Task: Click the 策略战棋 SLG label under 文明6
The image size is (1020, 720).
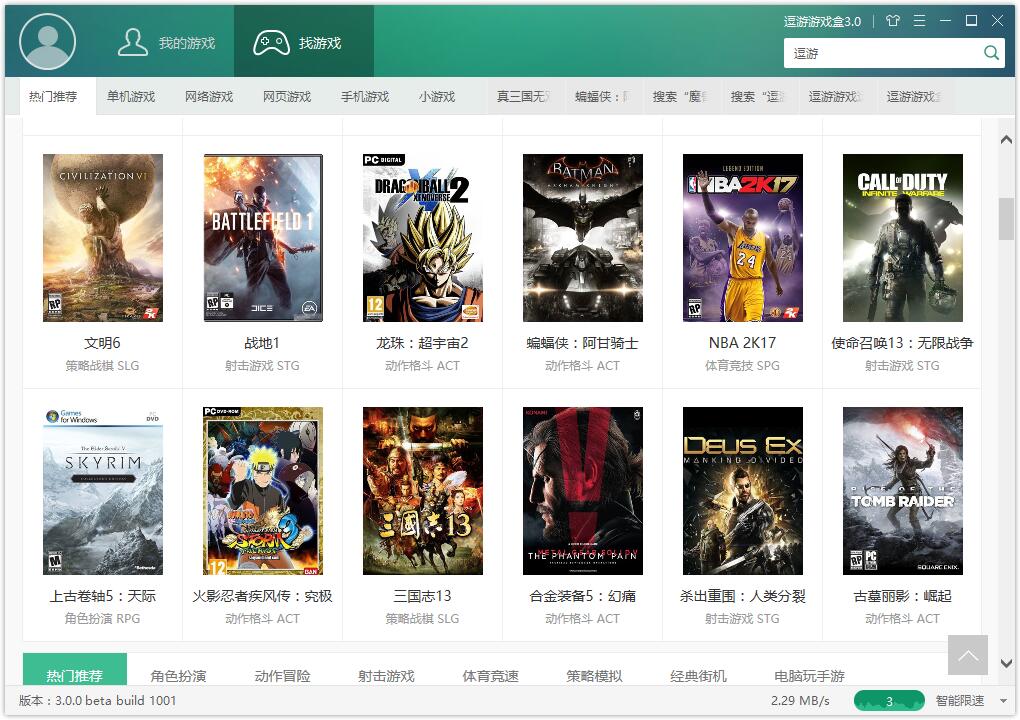Action: click(102, 366)
